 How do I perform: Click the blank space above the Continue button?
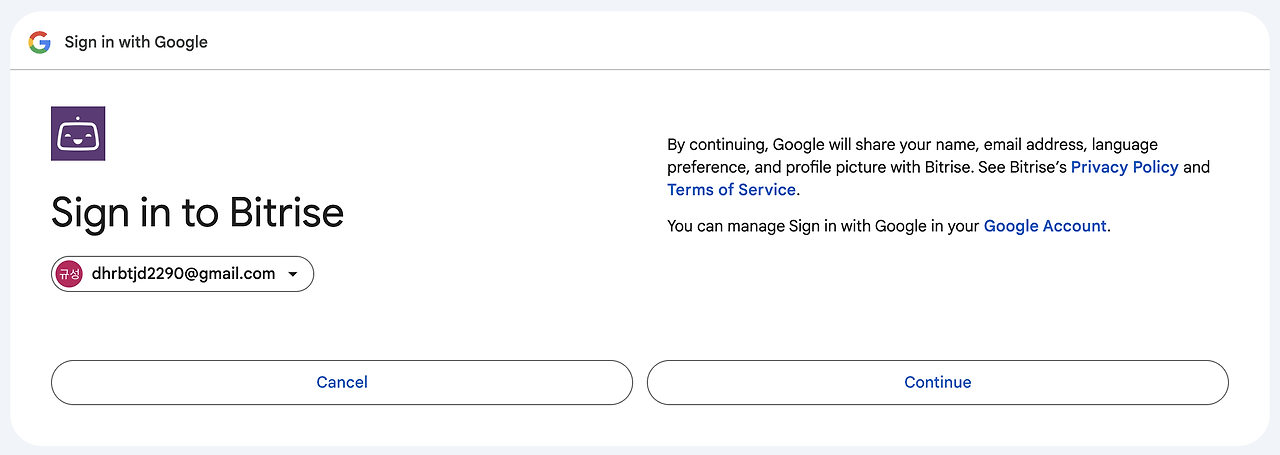[938, 300]
